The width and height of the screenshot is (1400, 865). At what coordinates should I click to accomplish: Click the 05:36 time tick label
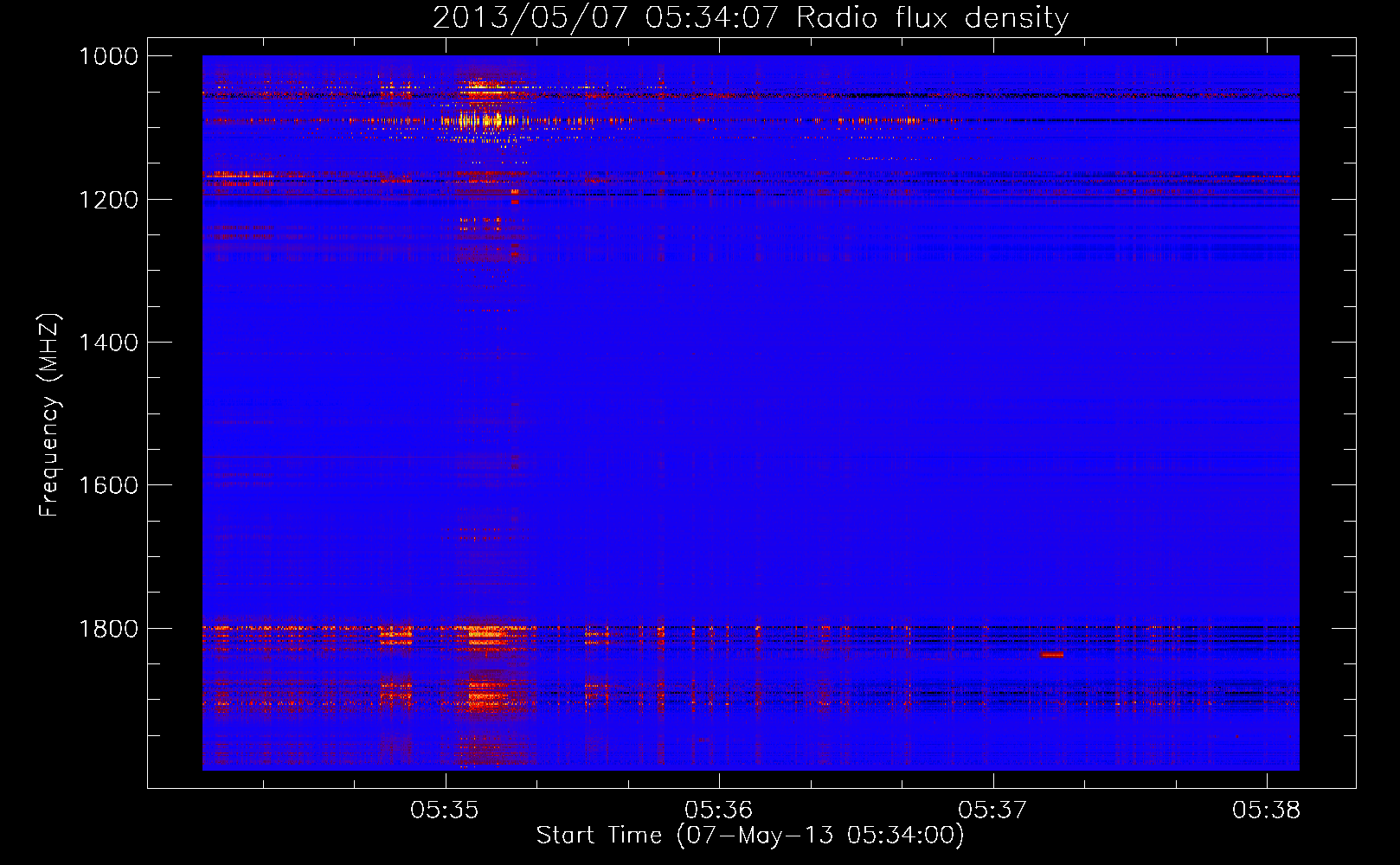719,811
